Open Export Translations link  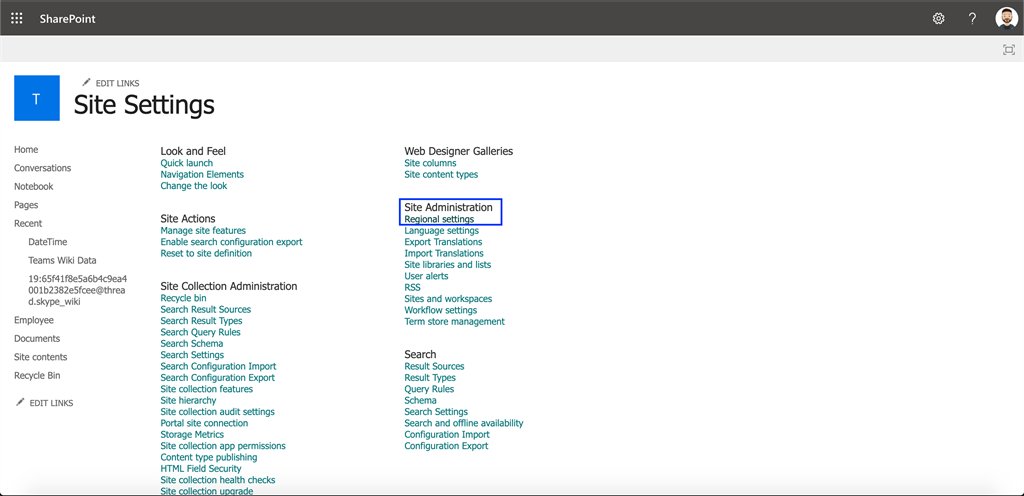[443, 241]
